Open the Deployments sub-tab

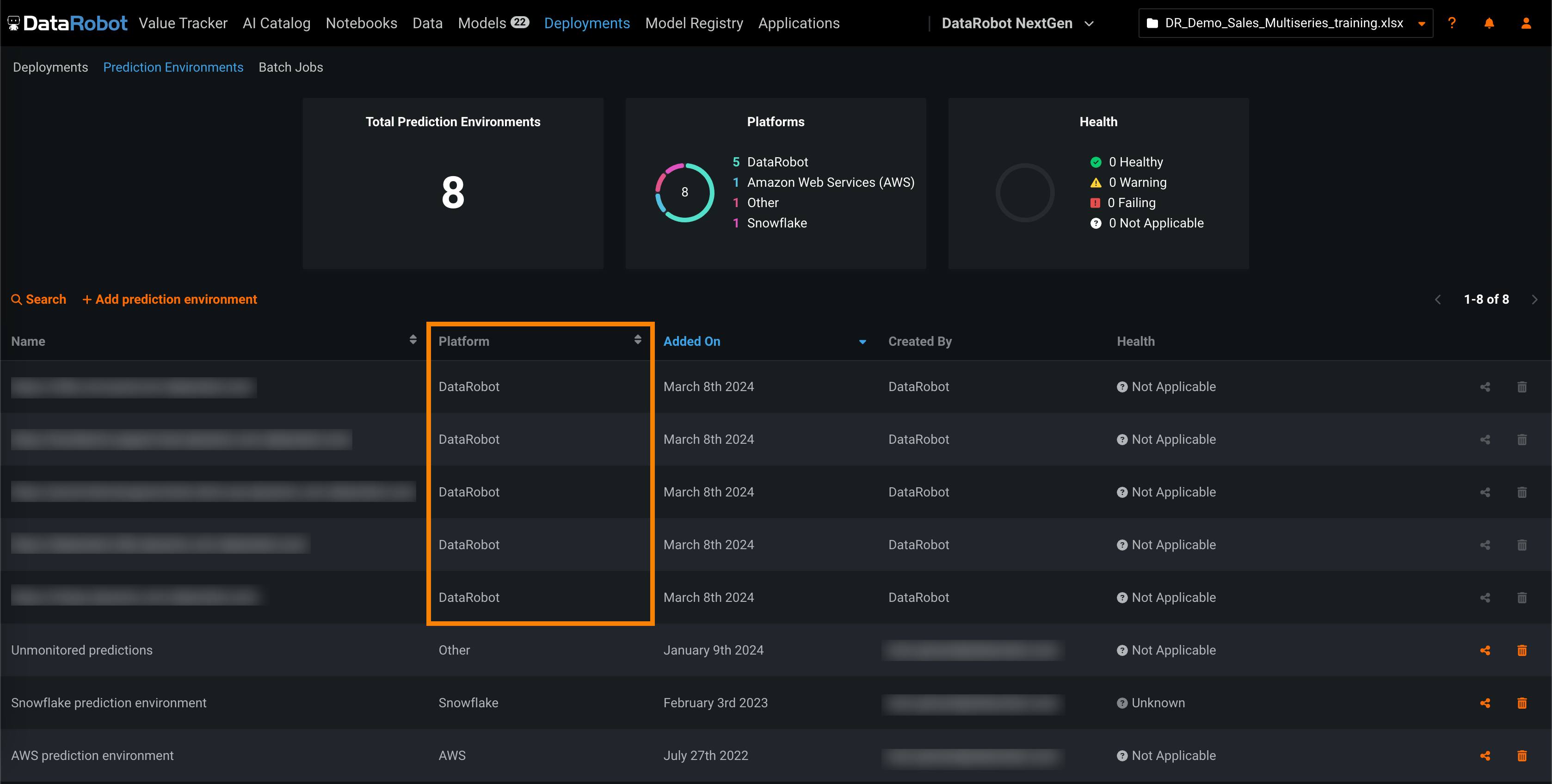(50, 67)
